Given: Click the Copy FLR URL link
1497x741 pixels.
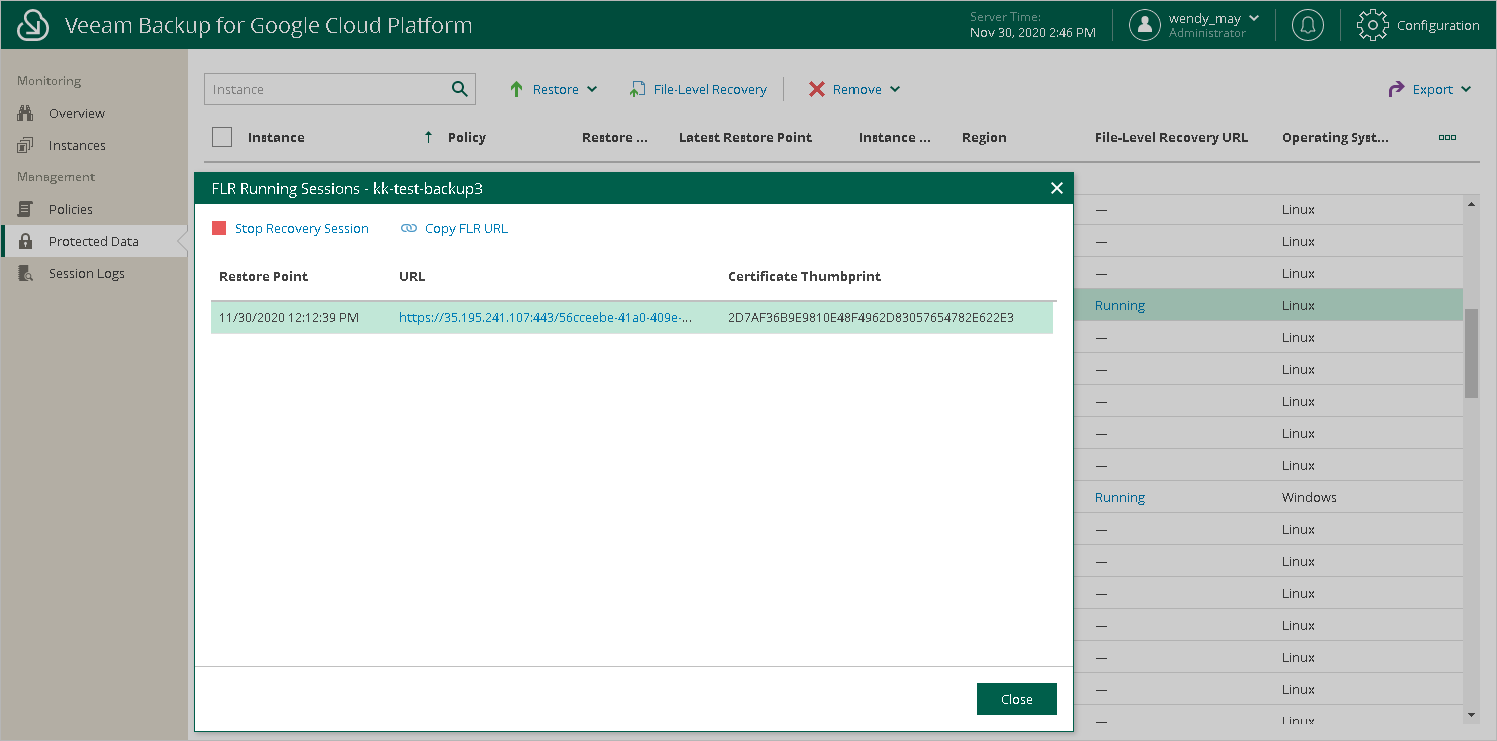Looking at the screenshot, I should 466,229.
